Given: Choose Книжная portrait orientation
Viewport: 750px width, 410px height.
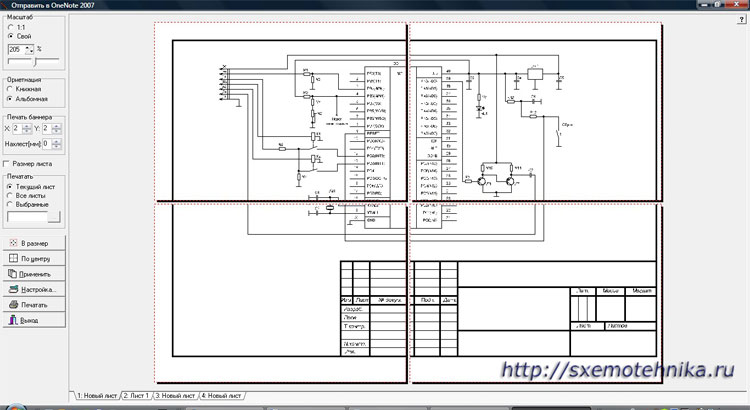Looking at the screenshot, I should 11,89.
